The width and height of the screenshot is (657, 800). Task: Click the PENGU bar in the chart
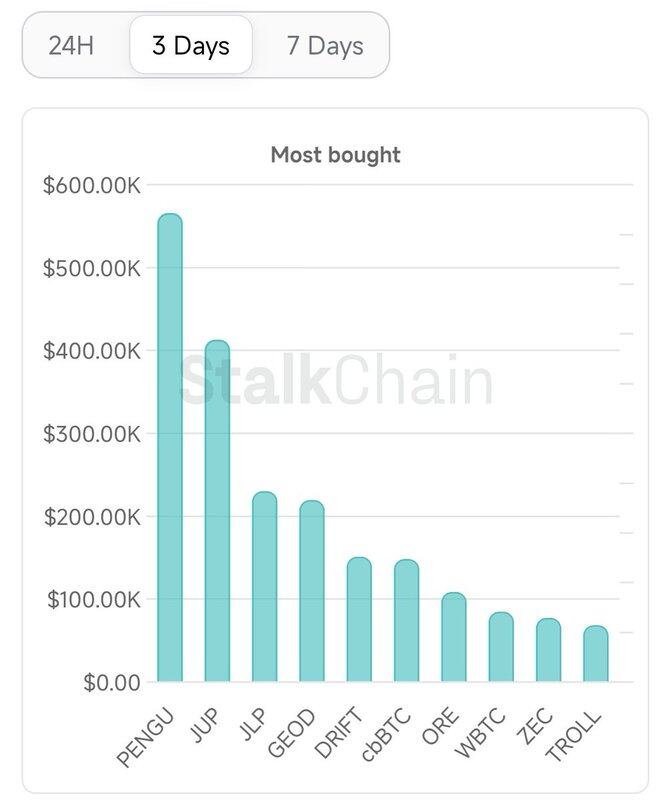tap(170, 448)
